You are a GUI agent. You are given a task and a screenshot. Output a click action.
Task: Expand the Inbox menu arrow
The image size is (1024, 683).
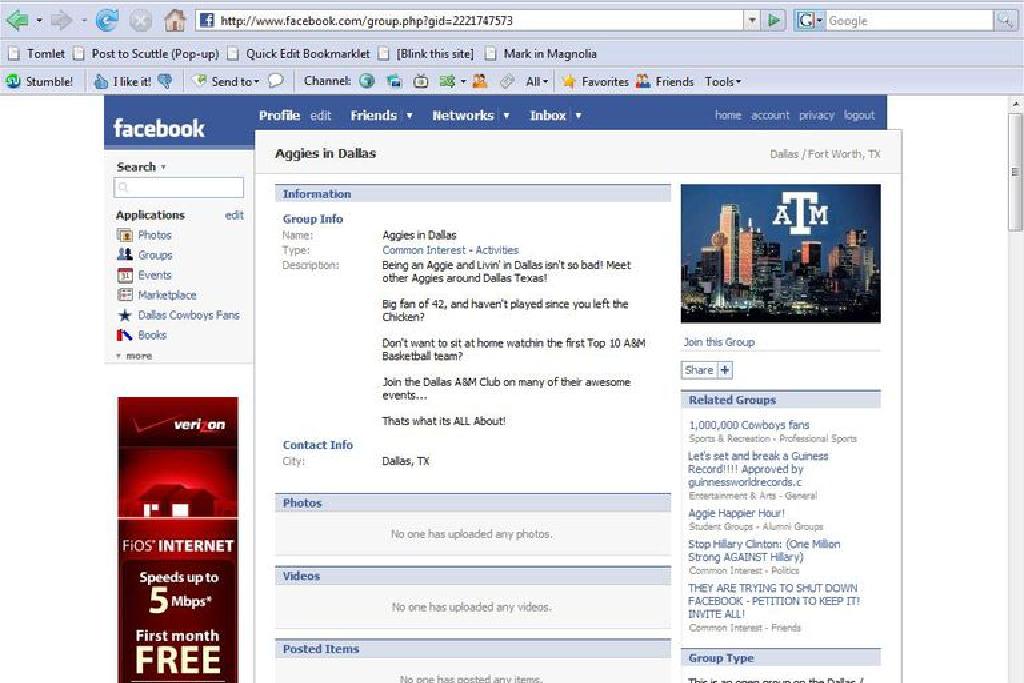[578, 116]
